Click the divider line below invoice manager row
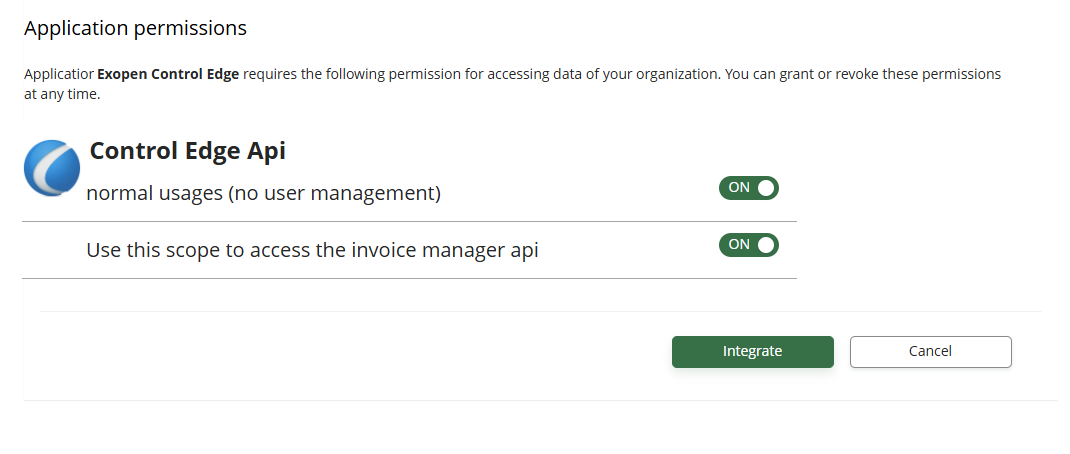The image size is (1070, 454). [409, 278]
